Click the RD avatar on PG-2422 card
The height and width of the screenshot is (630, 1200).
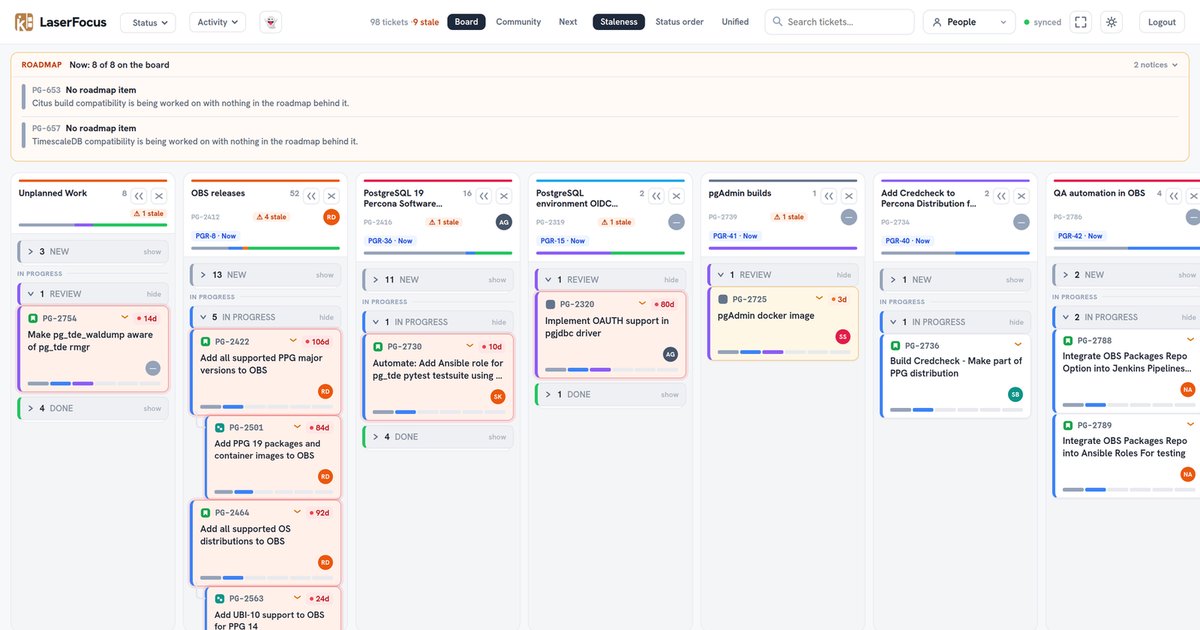pos(325,391)
